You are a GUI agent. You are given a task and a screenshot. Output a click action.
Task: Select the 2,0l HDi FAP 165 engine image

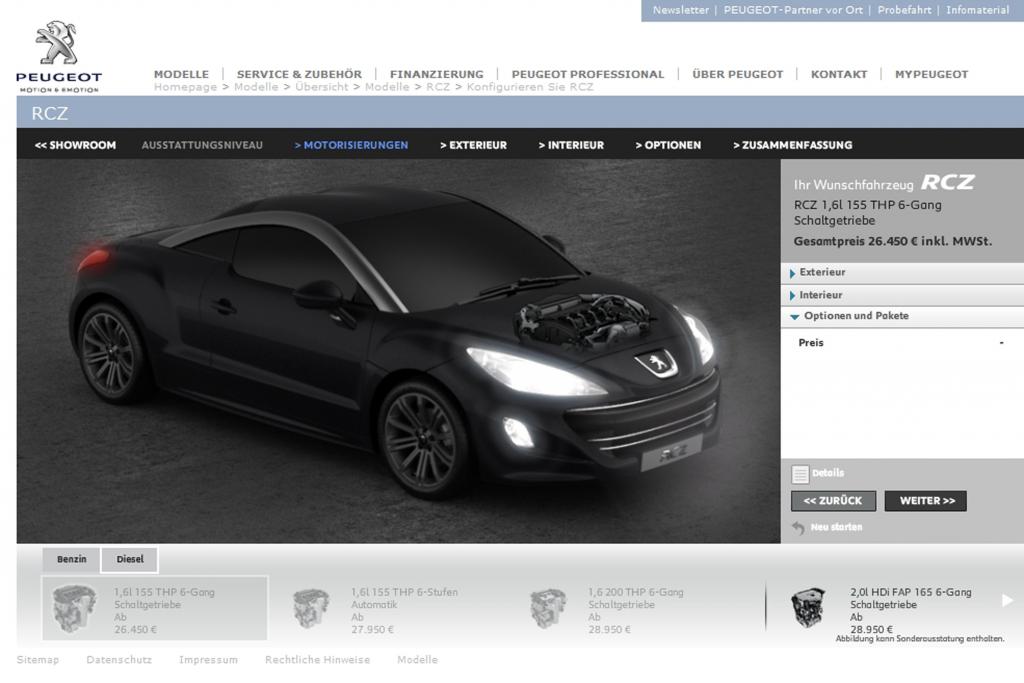pos(808,608)
